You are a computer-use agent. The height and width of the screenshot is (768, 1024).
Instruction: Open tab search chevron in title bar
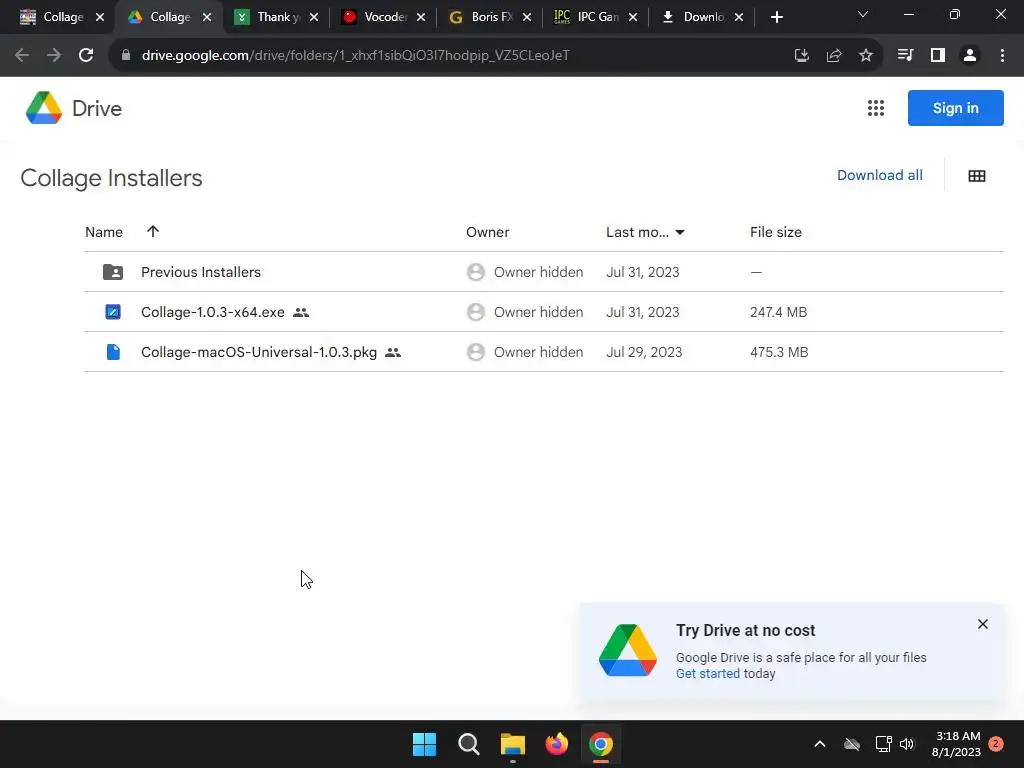pos(863,14)
